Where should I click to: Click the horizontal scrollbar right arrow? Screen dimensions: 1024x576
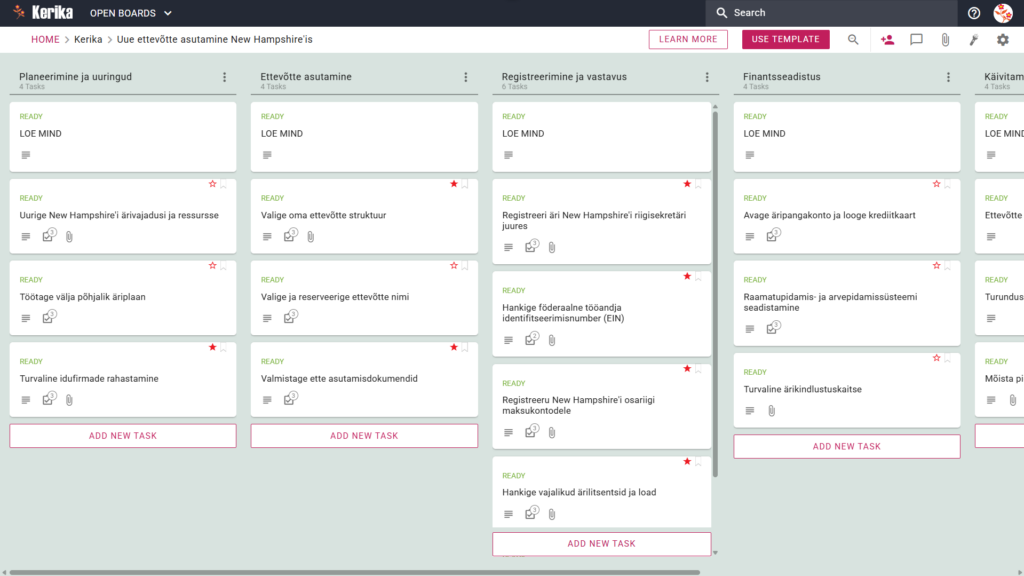coord(1019,572)
